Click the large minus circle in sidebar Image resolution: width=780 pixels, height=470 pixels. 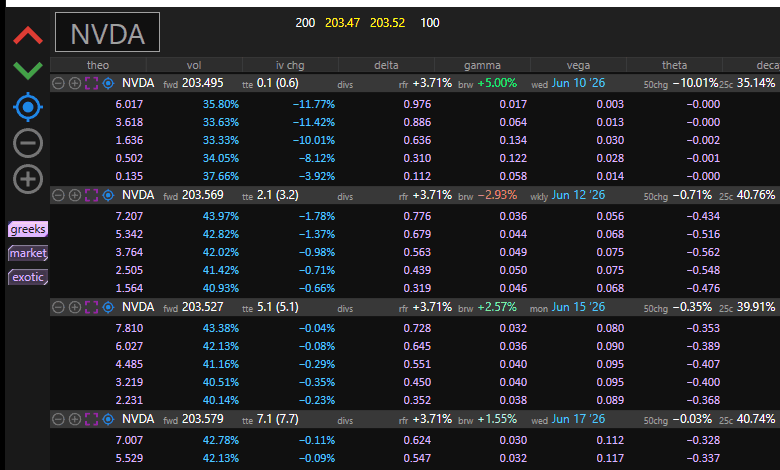pyautogui.click(x=28, y=143)
